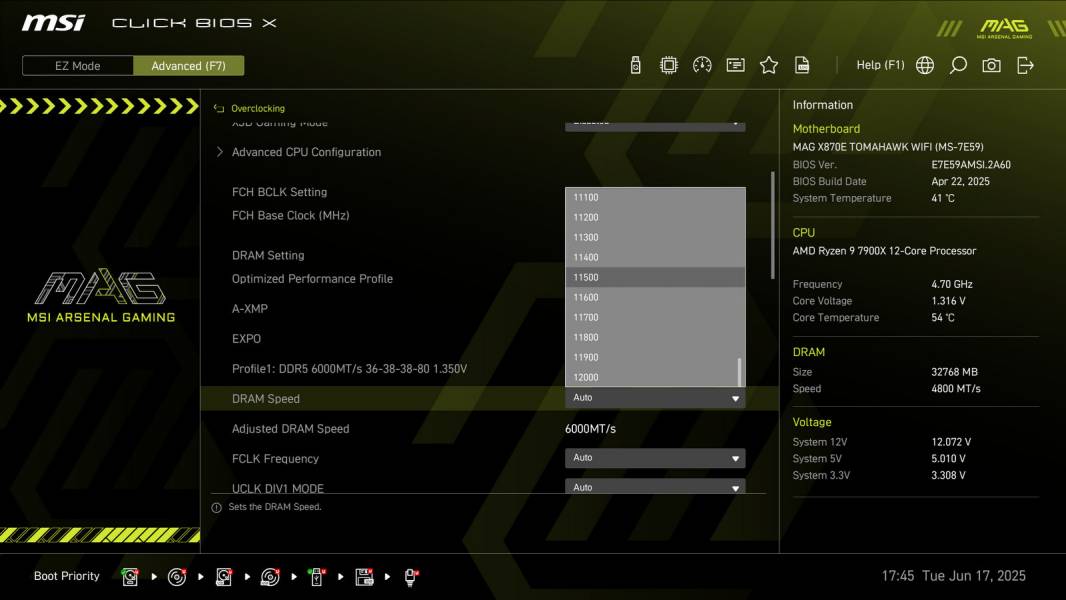The image size is (1066, 600).
Task: Choose 11100 in the DRAM speed list
Action: click(655, 197)
